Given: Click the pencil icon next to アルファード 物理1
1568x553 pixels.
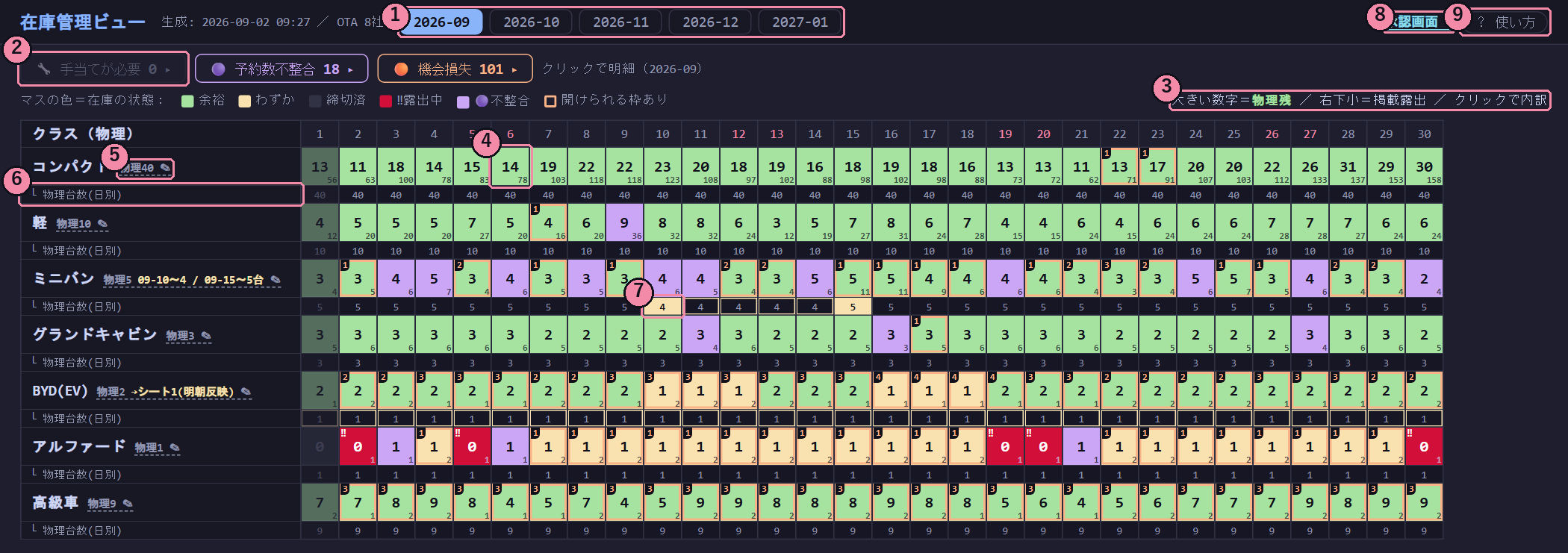Looking at the screenshot, I should [175, 448].
